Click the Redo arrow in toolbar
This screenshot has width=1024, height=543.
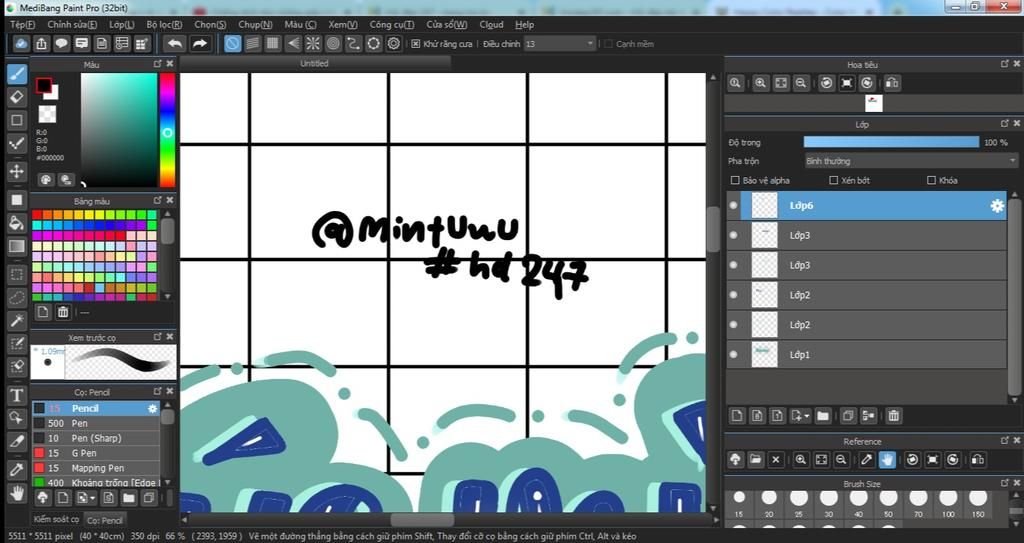200,44
